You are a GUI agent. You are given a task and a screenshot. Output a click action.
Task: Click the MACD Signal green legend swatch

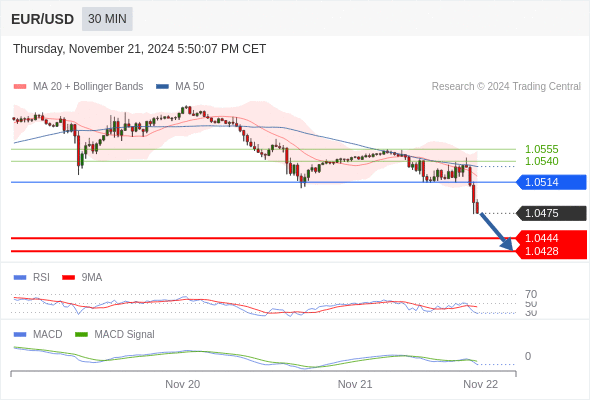(x=81, y=335)
